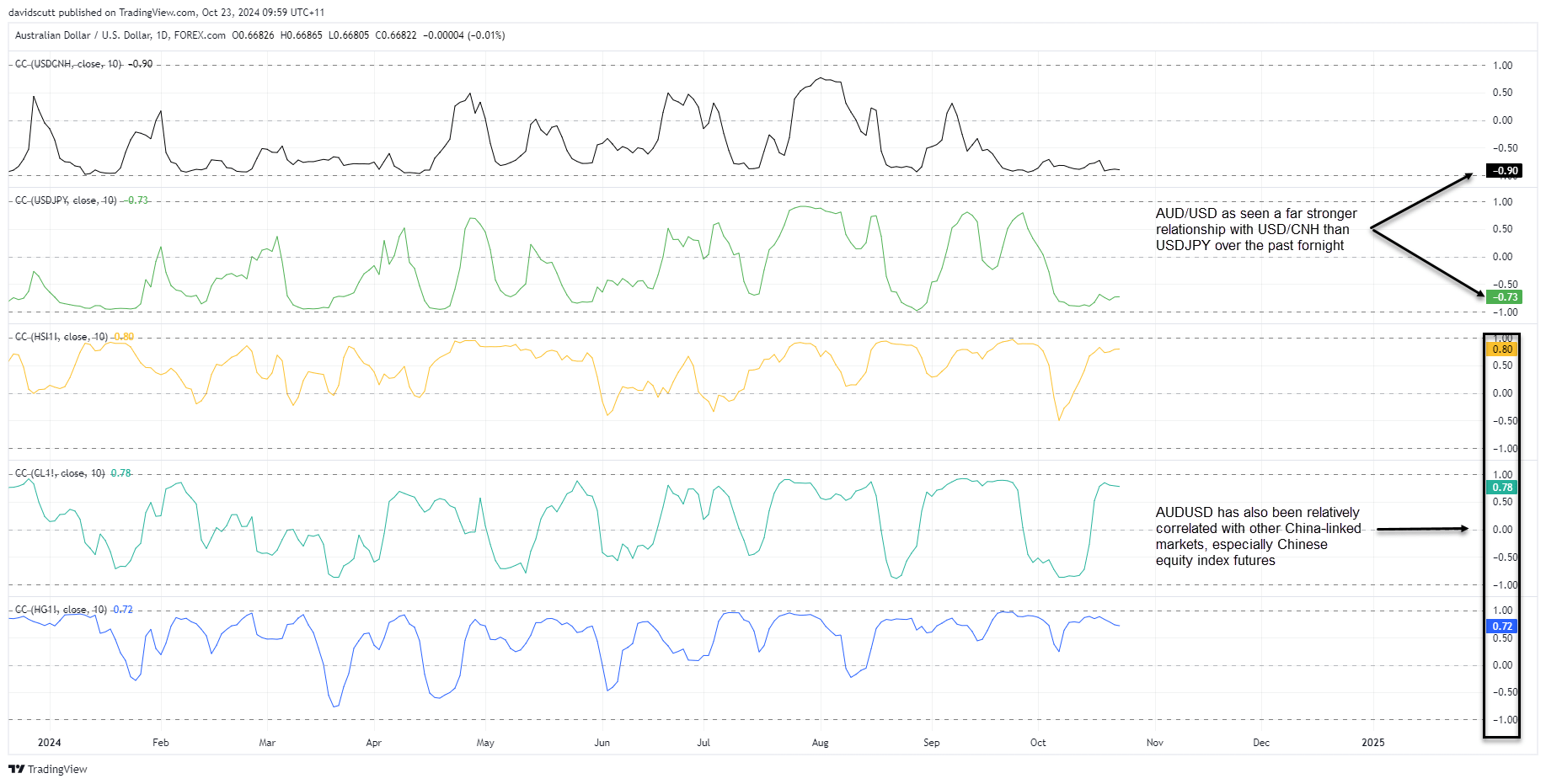1546x784 pixels.
Task: Click the low price value L0.66805
Action: pyautogui.click(x=349, y=35)
